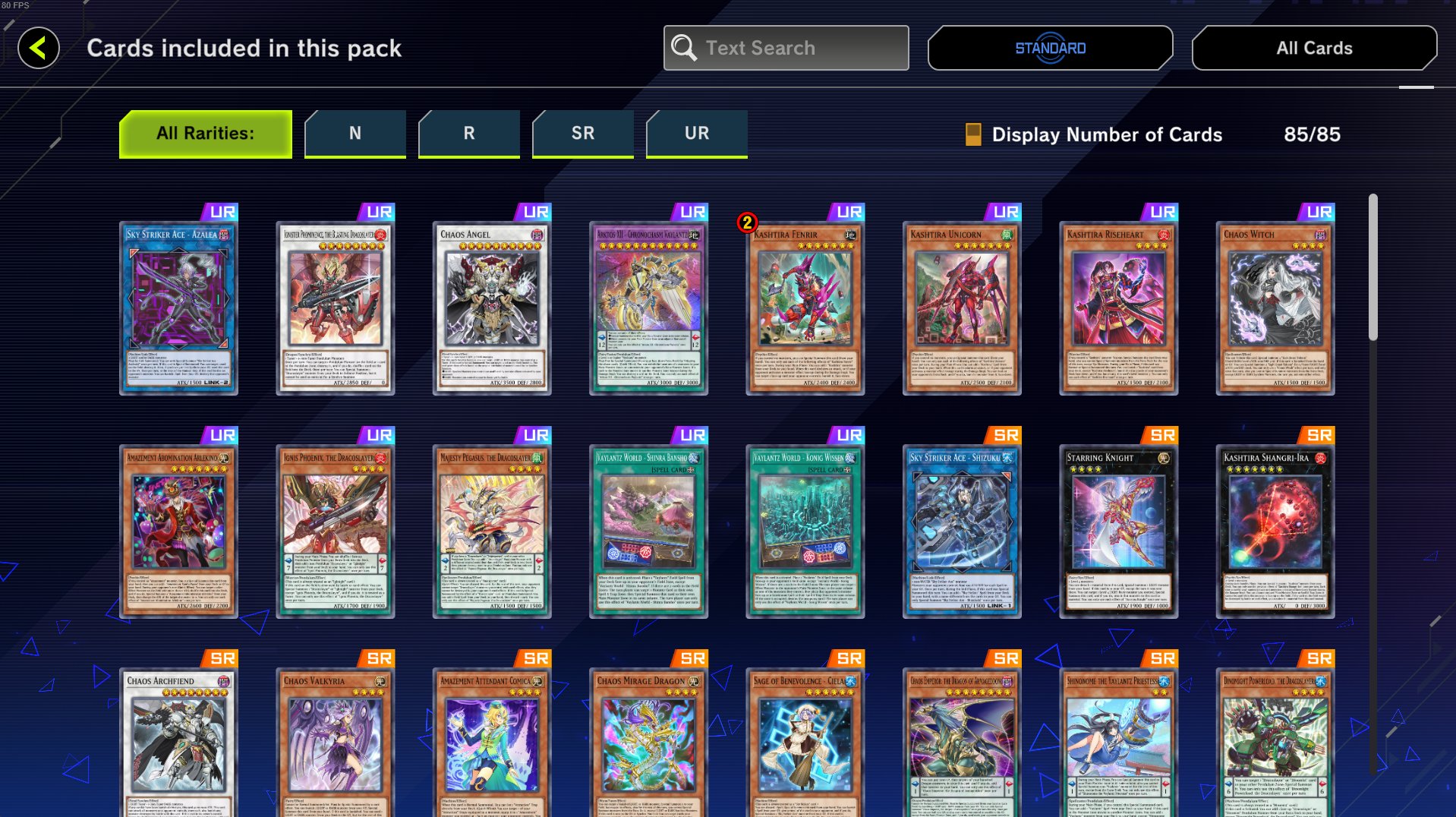Click the vertical scrollbar on the card list

1372,267
